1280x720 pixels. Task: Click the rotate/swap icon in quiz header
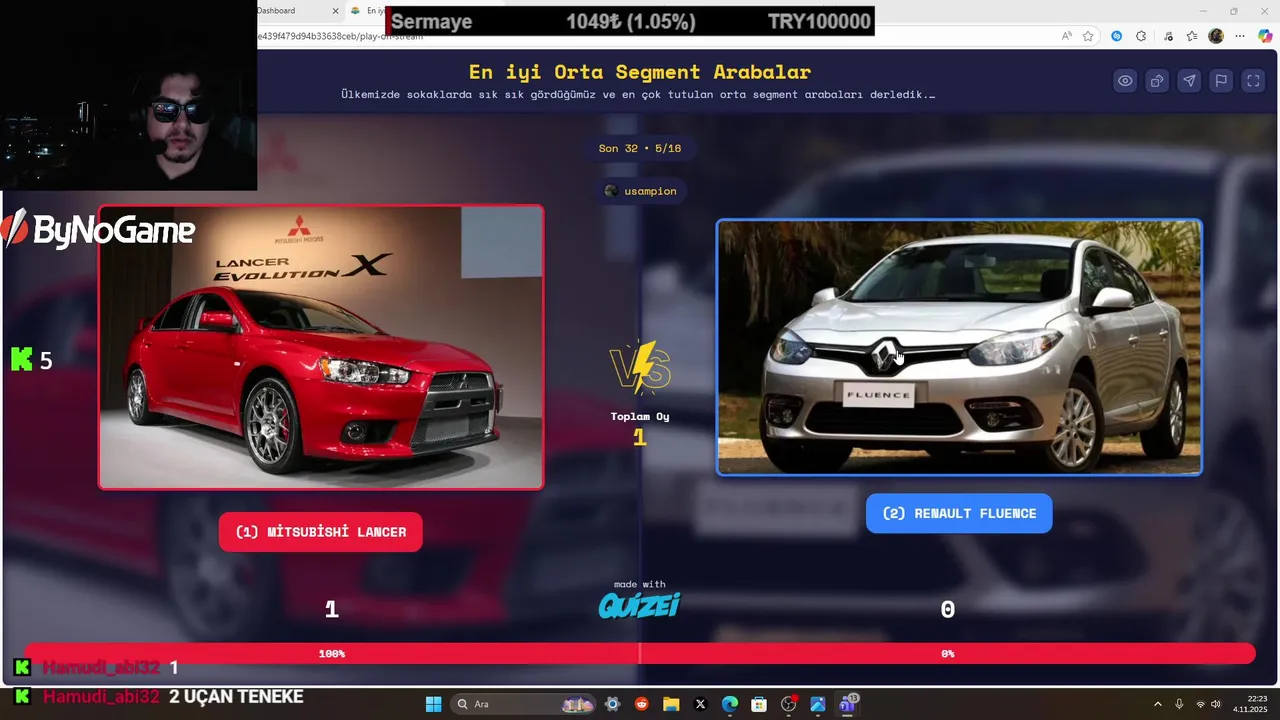click(1157, 81)
